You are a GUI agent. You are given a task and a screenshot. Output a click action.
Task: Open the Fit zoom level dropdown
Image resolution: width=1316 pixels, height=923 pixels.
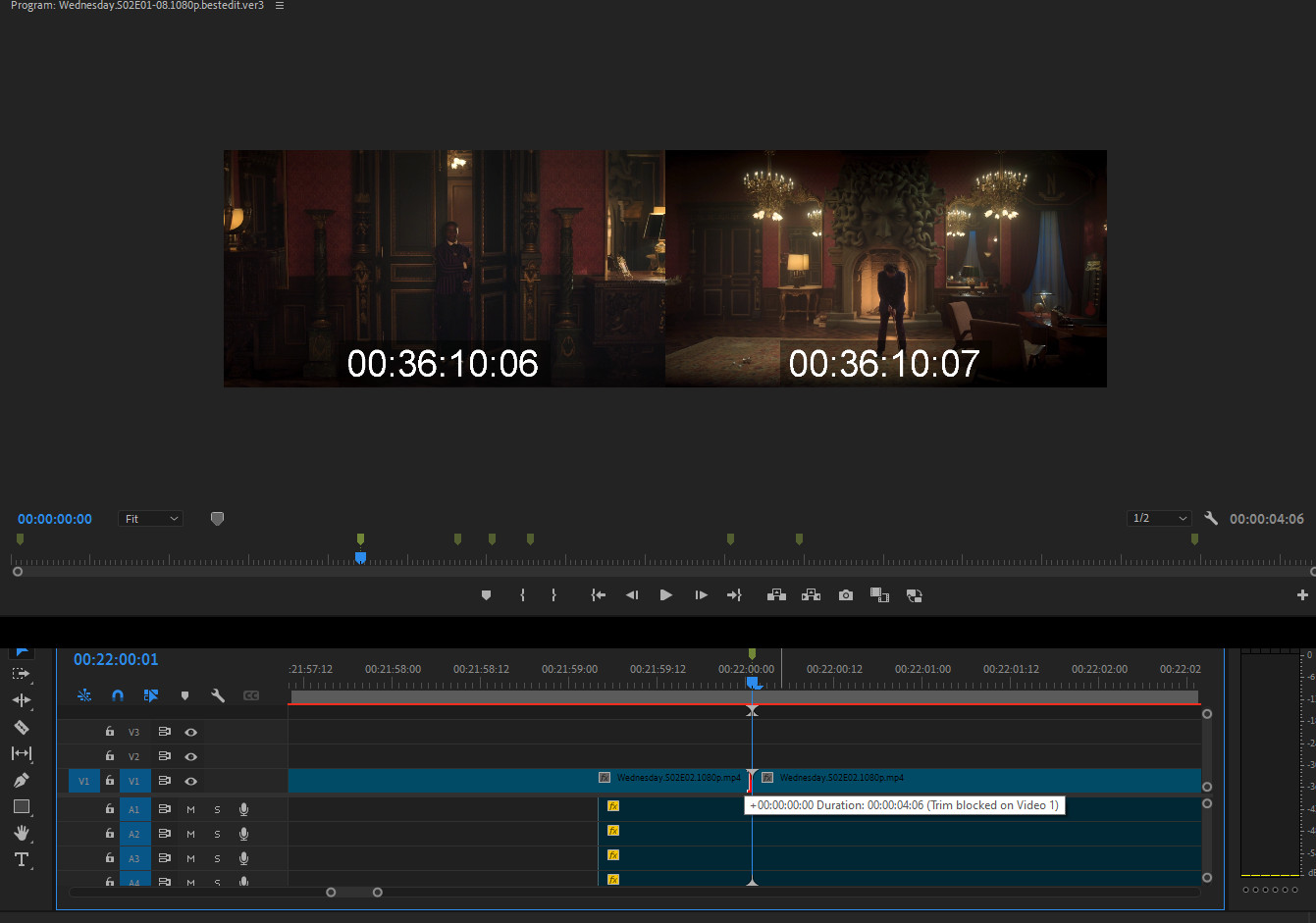coord(151,519)
